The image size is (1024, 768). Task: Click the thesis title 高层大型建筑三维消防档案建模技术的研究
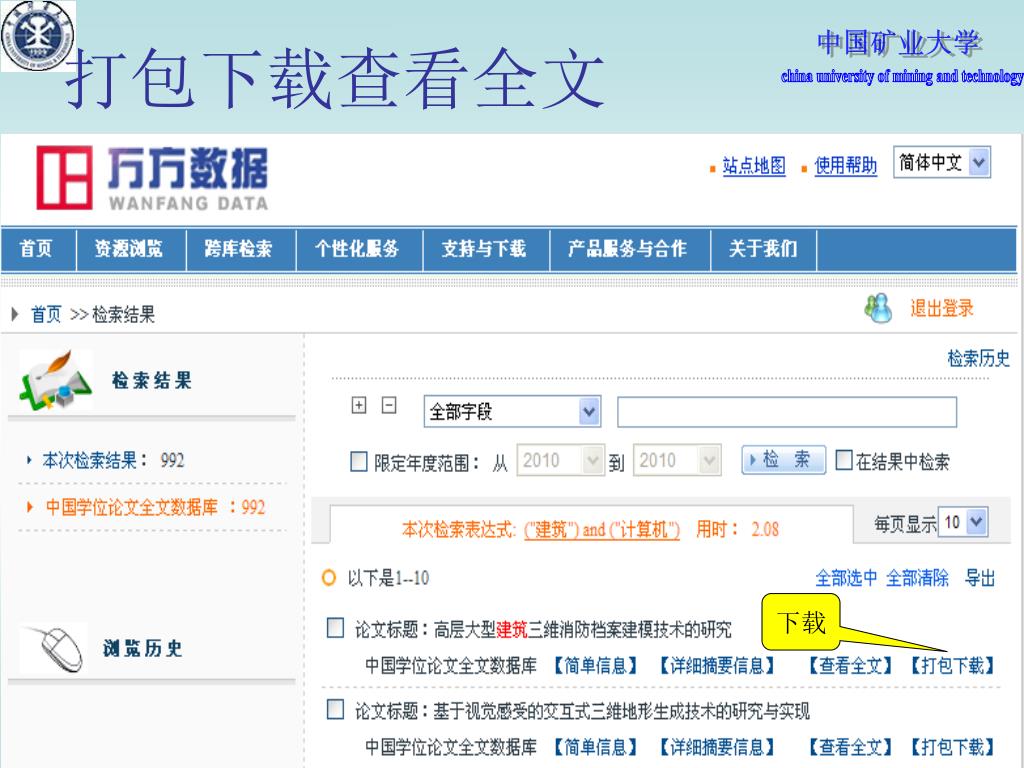583,629
